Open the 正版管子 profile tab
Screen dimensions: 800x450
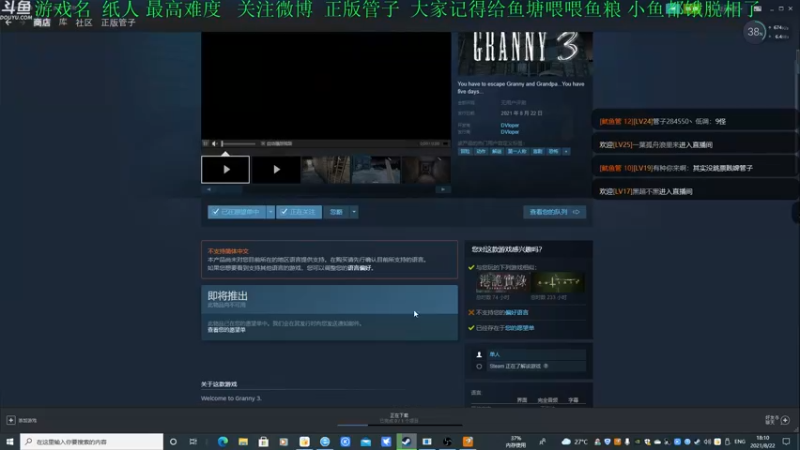(x=118, y=22)
